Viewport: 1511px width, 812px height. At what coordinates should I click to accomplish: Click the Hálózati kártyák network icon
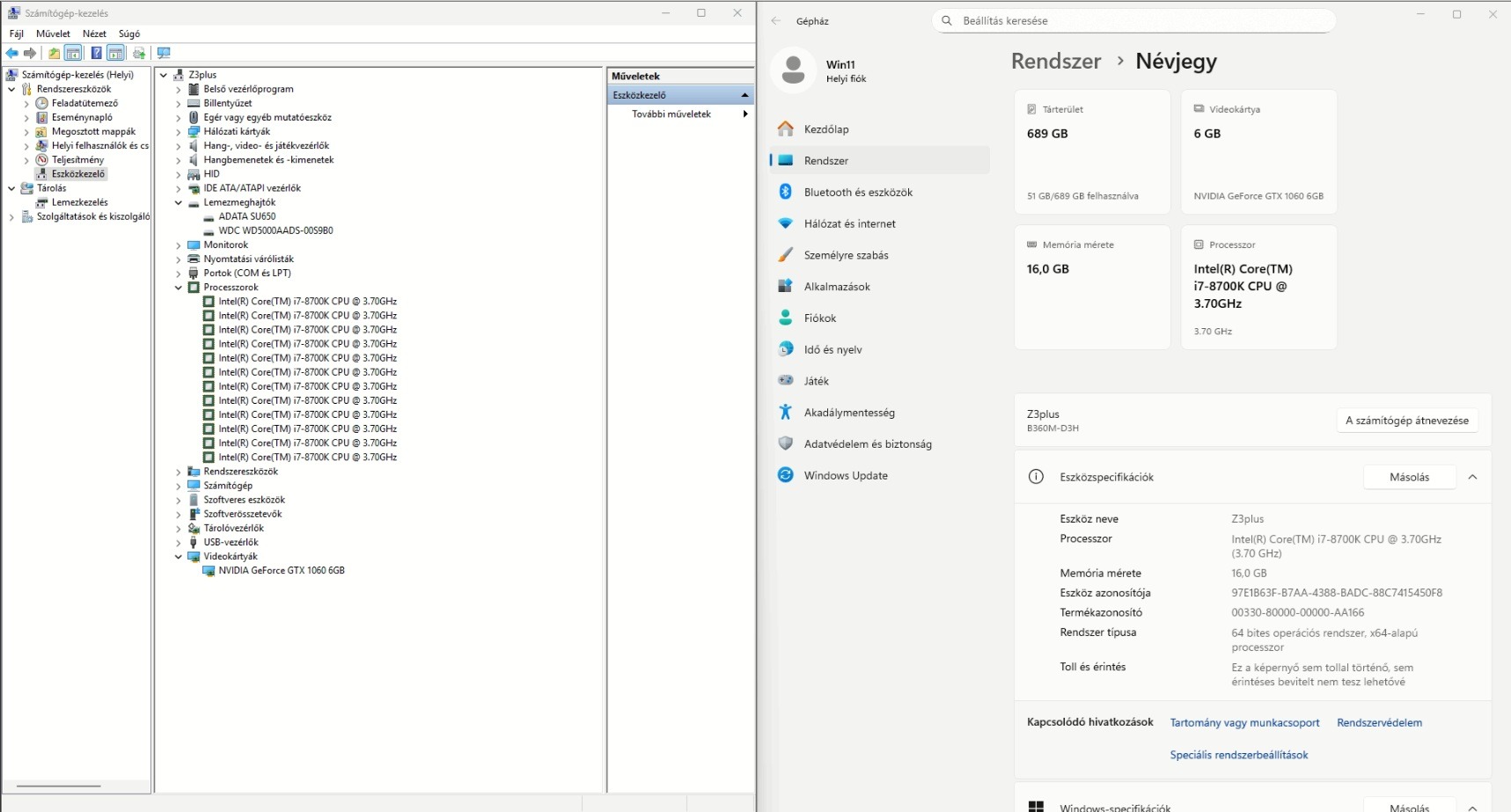[194, 131]
